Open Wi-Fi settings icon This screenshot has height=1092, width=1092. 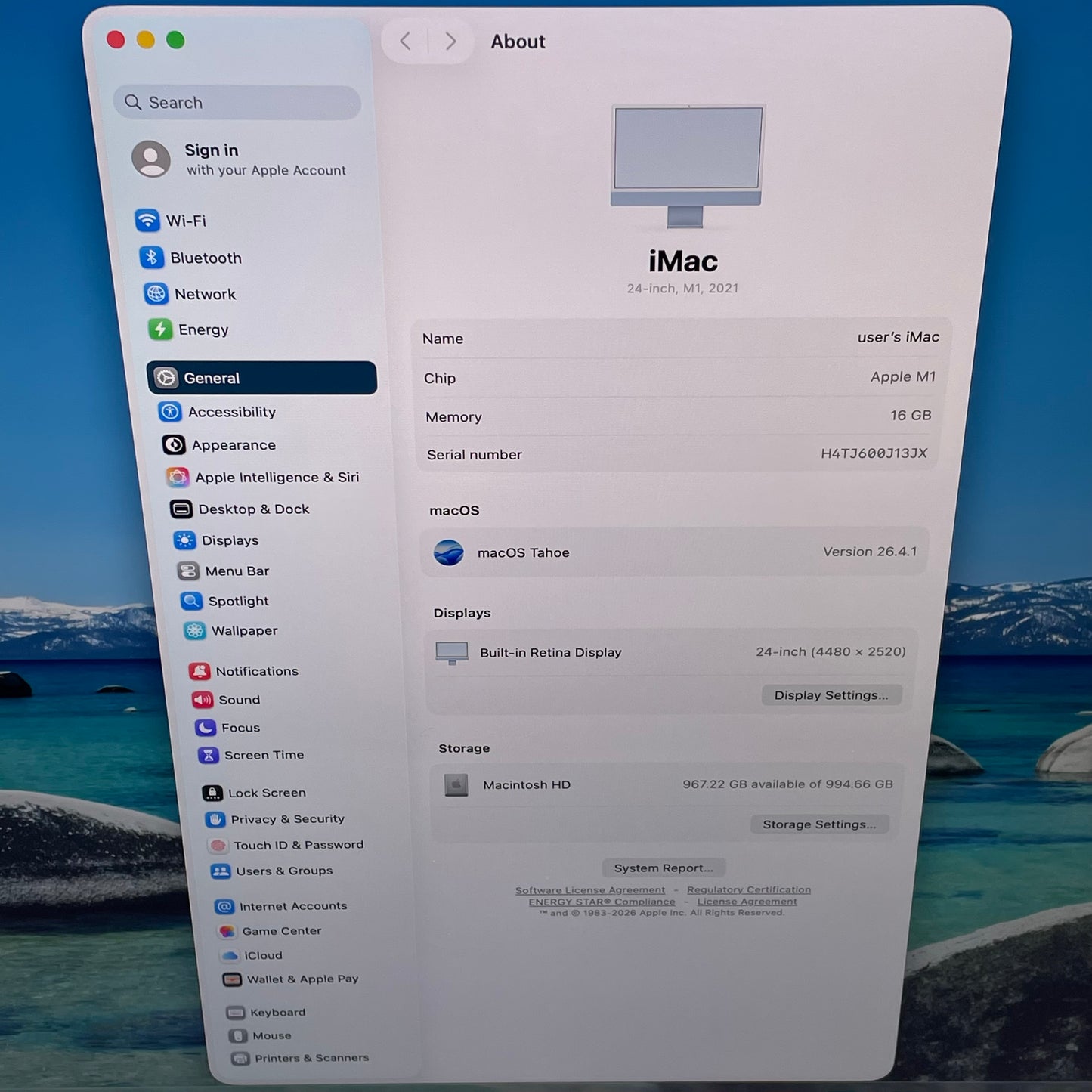click(x=147, y=220)
